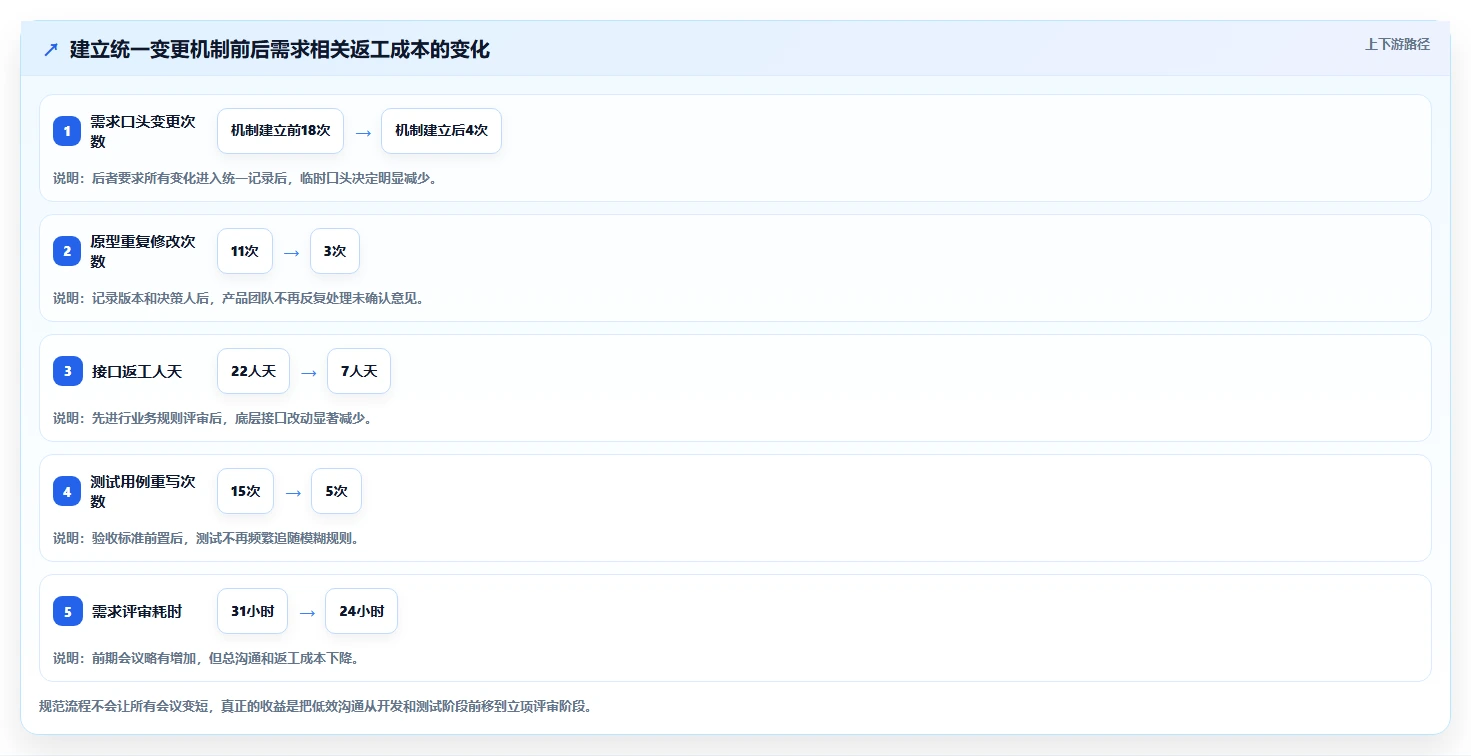The image size is (1471, 756).
Task: Click the 接口返工人天 label
Action: tap(137, 371)
